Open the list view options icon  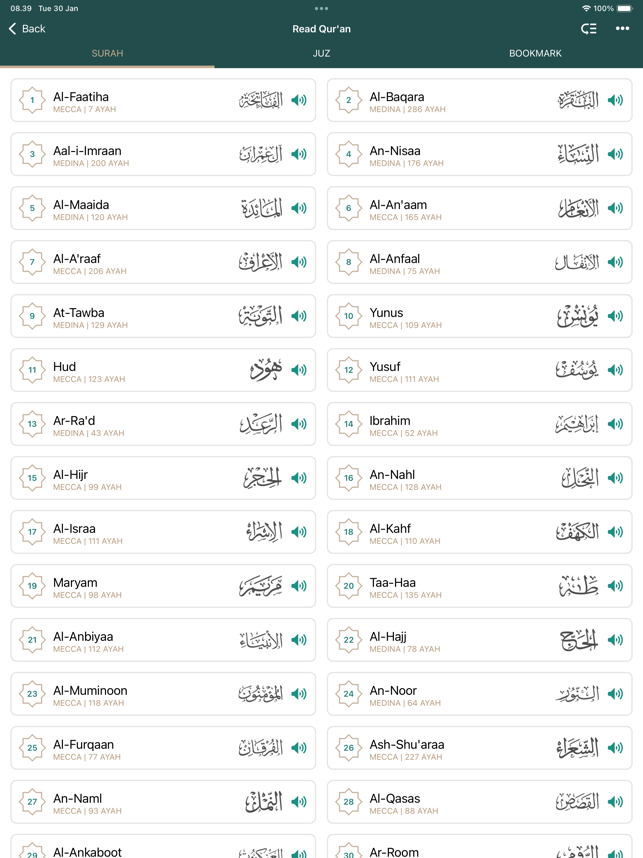pos(589,29)
